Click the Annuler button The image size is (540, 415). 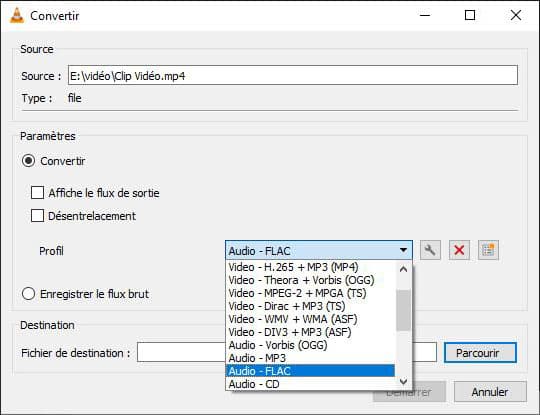pyautogui.click(x=490, y=392)
